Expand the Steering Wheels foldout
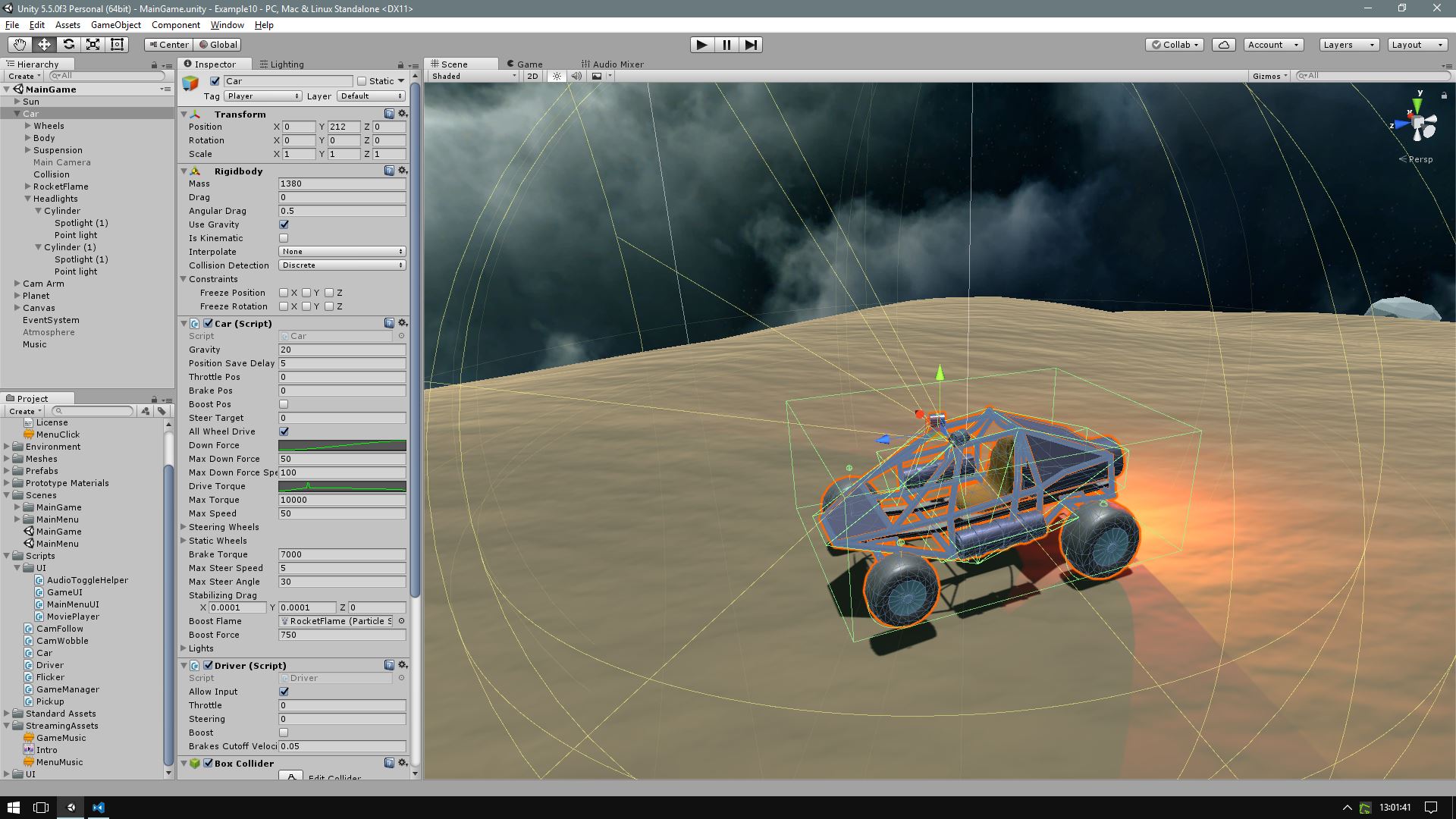1456x819 pixels. coord(184,527)
